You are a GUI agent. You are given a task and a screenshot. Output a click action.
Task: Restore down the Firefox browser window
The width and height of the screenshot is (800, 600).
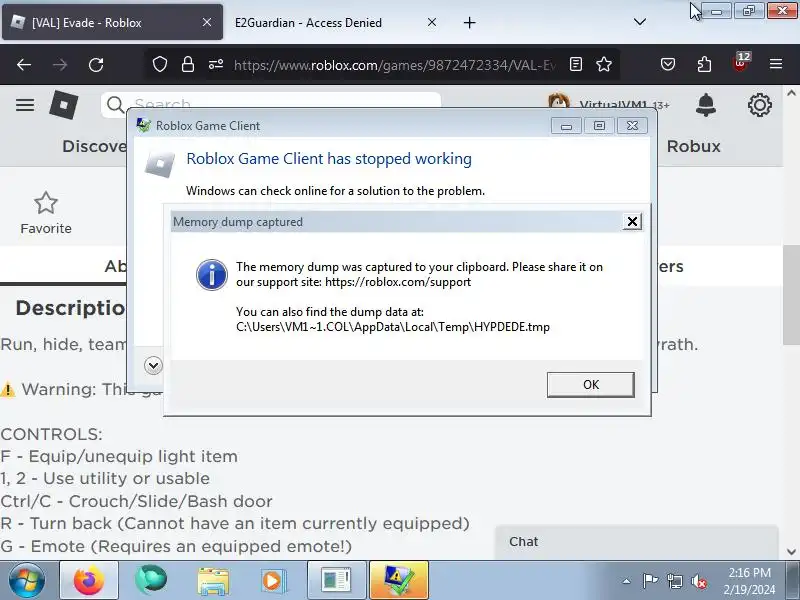[x=748, y=11]
